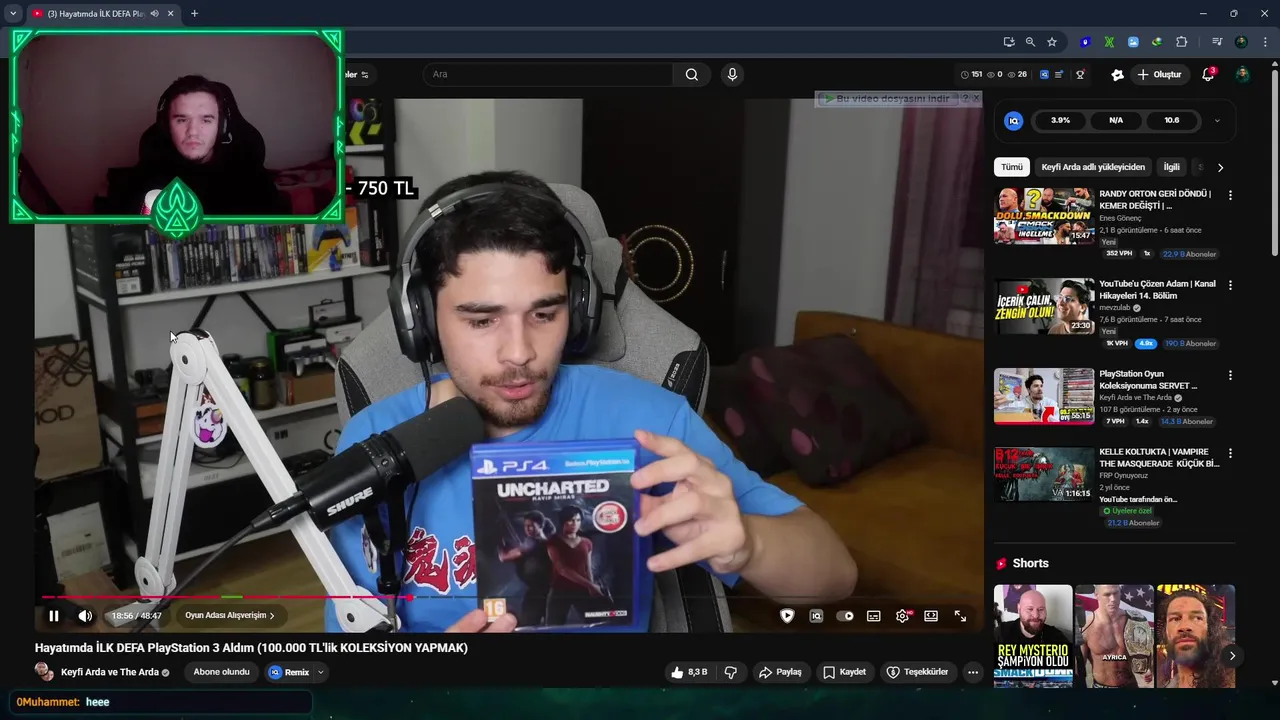Mute the tab via its speaker icon
The image size is (1280, 720).
(x=154, y=14)
